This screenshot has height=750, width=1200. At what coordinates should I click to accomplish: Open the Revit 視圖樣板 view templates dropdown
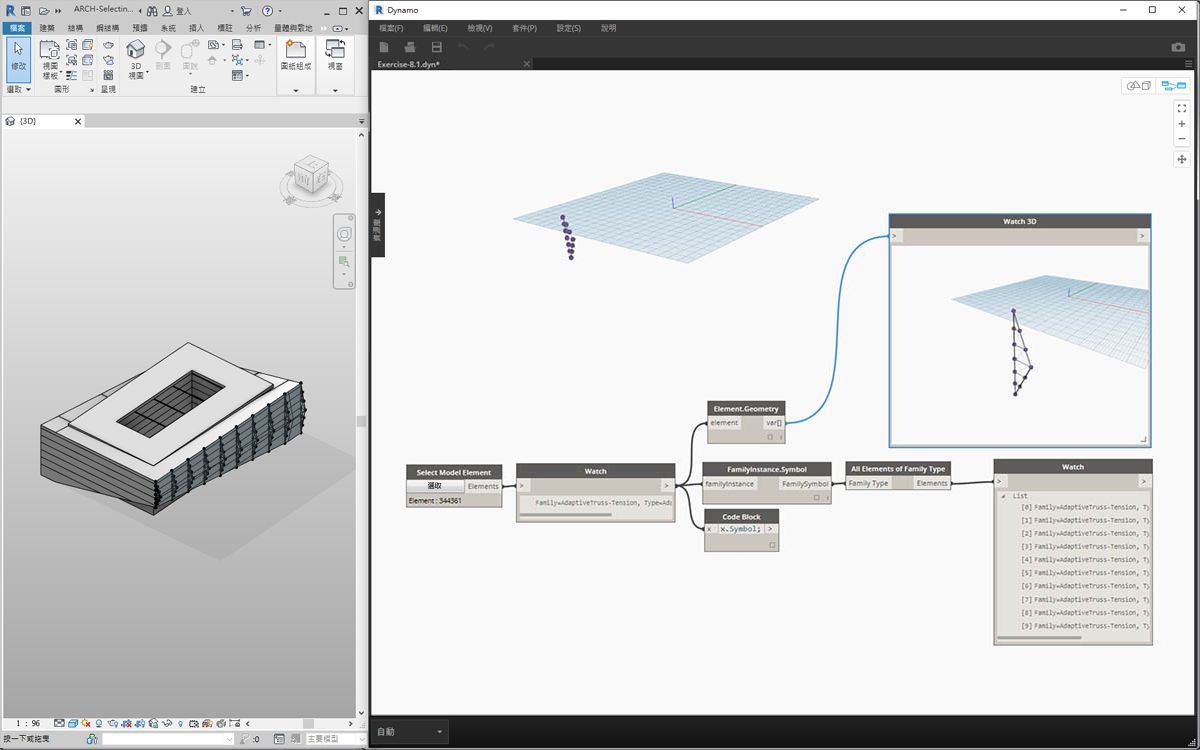tap(50, 59)
